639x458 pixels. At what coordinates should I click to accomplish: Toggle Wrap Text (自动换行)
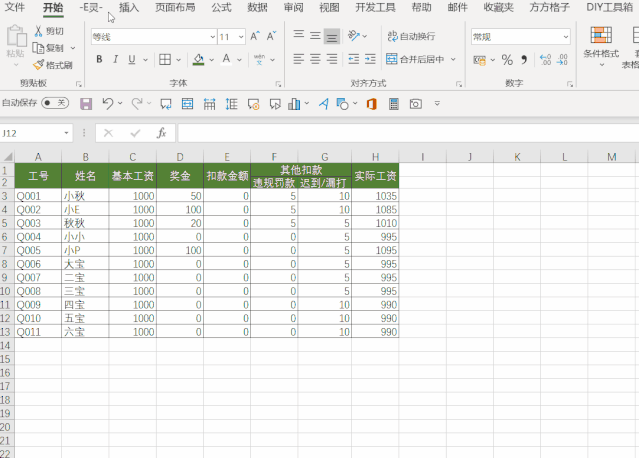tap(411, 36)
